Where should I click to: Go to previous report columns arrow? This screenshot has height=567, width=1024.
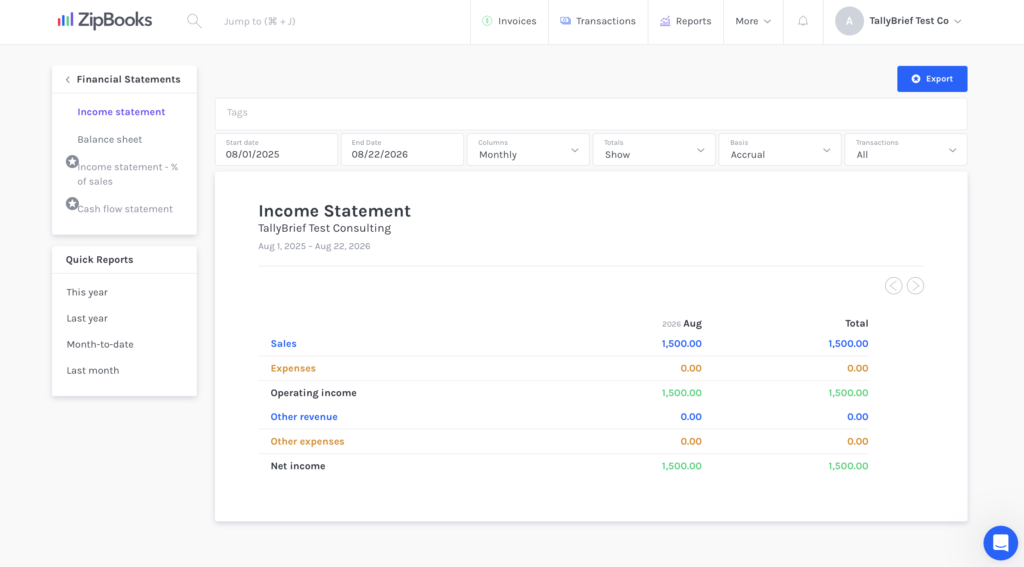893,285
